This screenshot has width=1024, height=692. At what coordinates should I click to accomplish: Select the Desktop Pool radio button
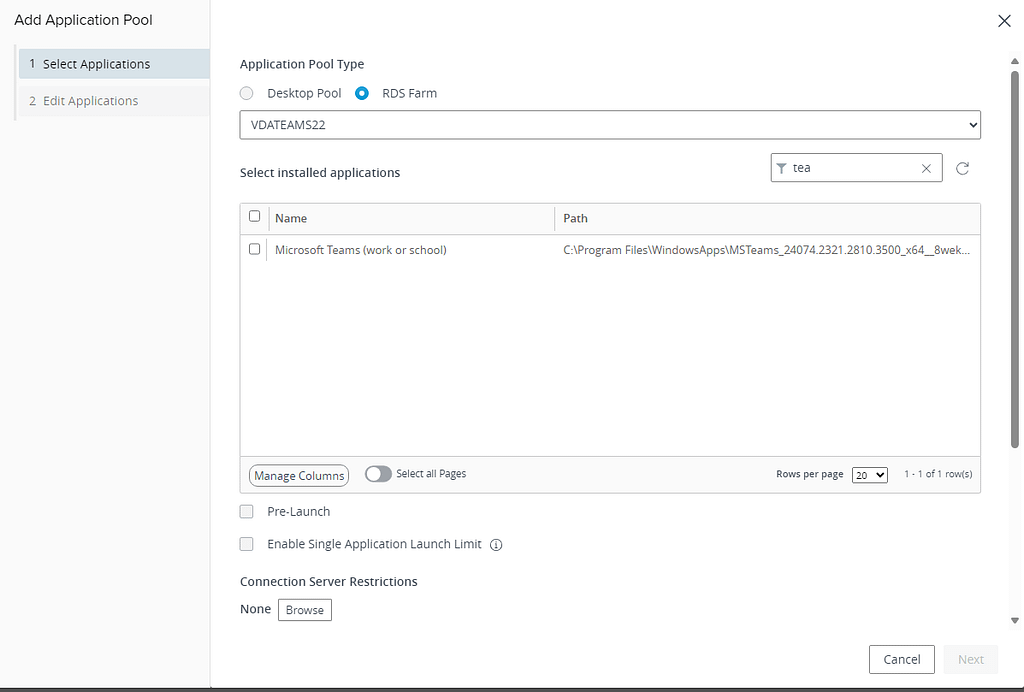(x=247, y=93)
